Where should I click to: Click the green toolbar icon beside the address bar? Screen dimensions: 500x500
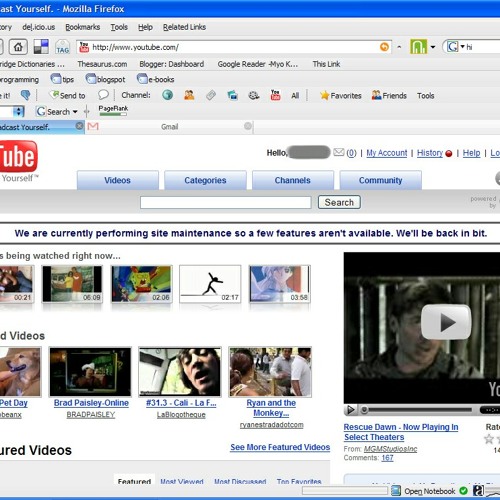tap(418, 47)
